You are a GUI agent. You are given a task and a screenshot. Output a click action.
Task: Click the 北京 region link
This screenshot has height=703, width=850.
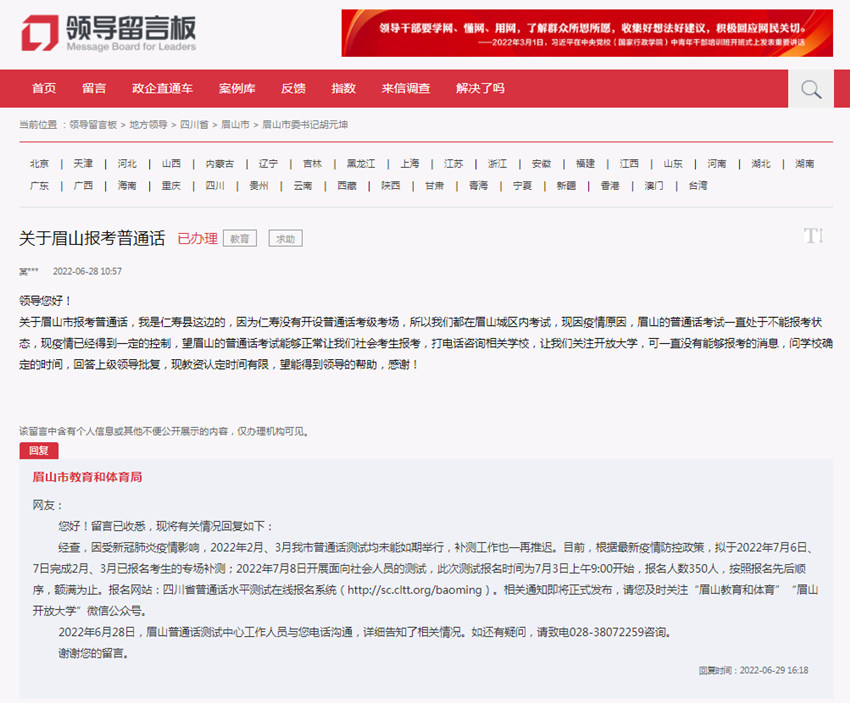(39, 162)
